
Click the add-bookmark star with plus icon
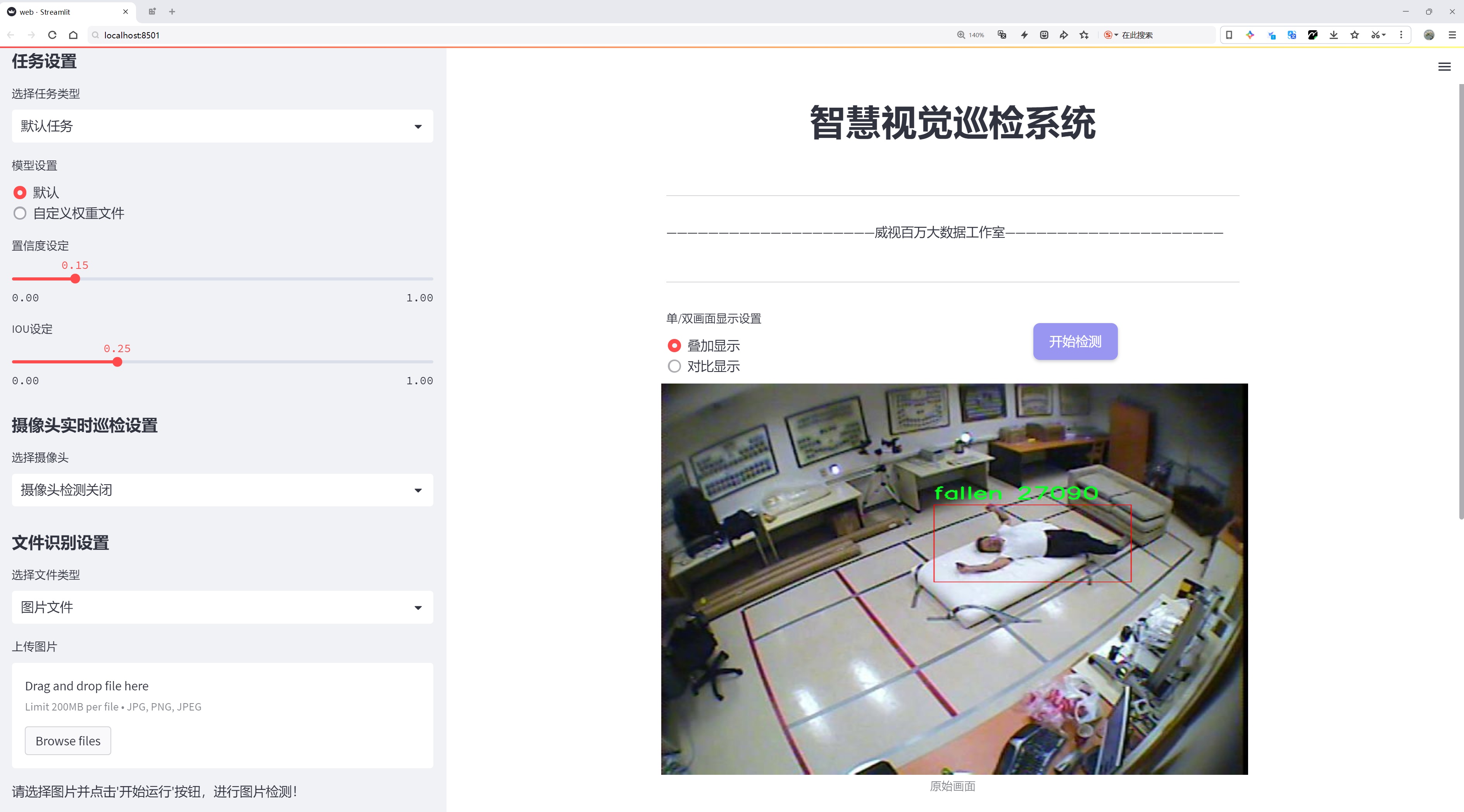click(x=1085, y=35)
